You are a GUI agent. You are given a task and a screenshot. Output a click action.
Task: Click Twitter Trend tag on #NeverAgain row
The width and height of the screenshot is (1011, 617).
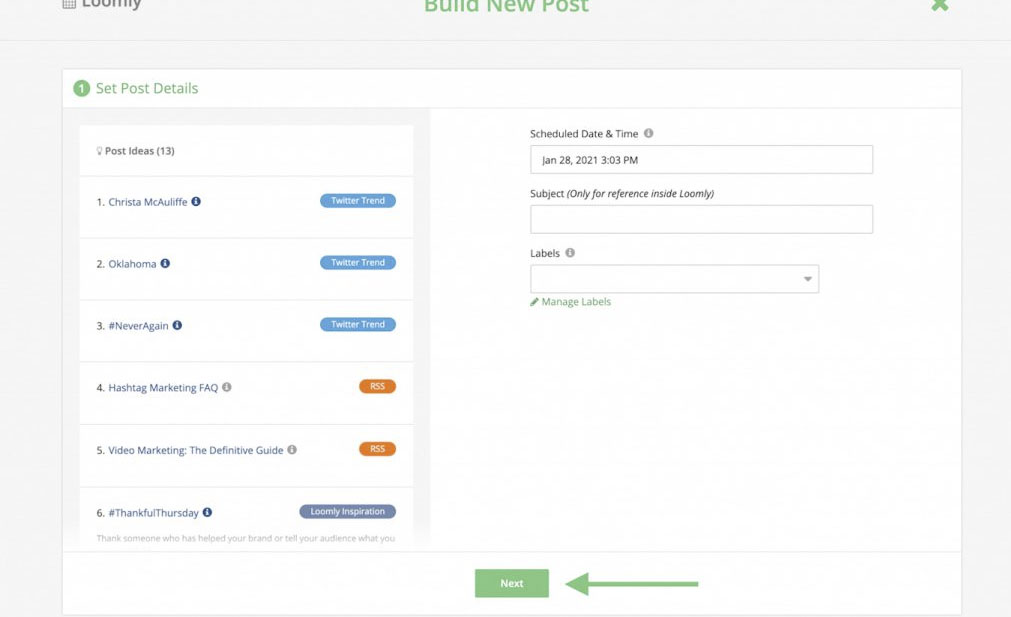click(x=358, y=324)
